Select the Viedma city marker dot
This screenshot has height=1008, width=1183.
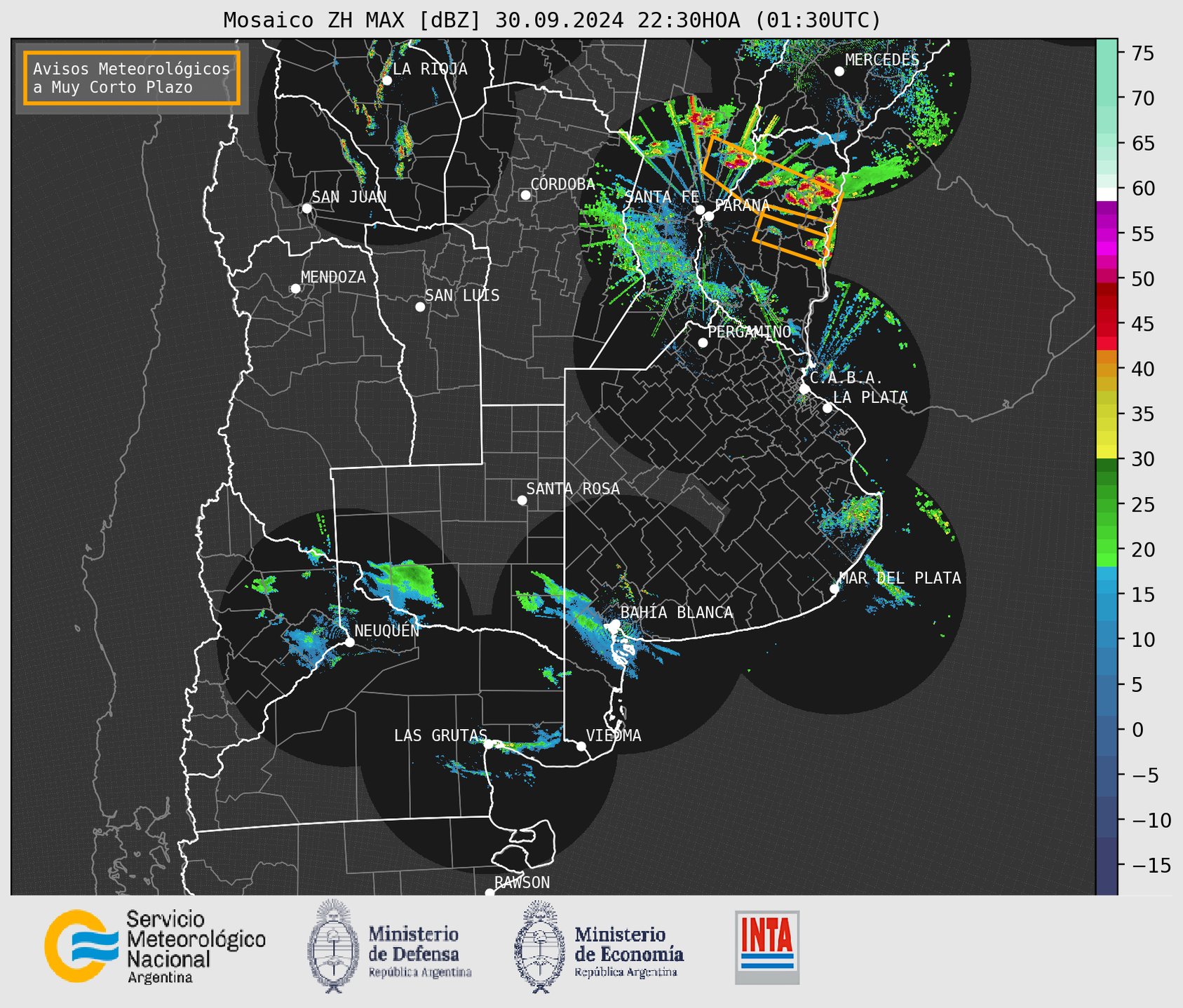pyautogui.click(x=581, y=746)
